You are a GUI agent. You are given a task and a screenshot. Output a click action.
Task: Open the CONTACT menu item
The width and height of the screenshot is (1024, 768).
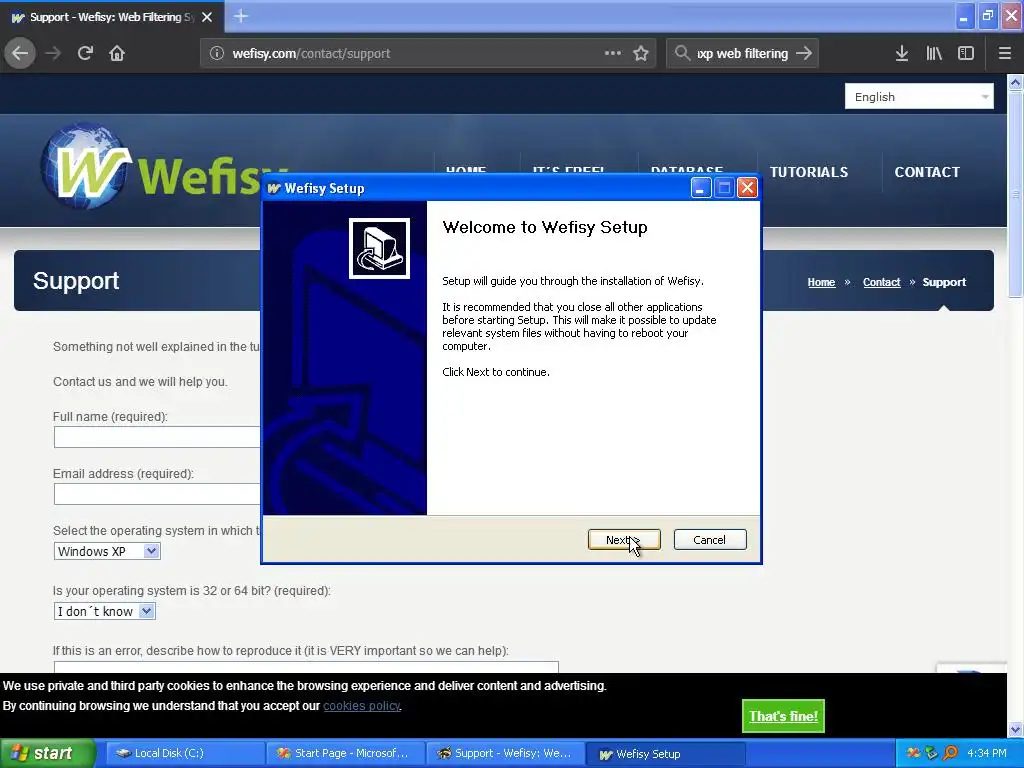[927, 172]
